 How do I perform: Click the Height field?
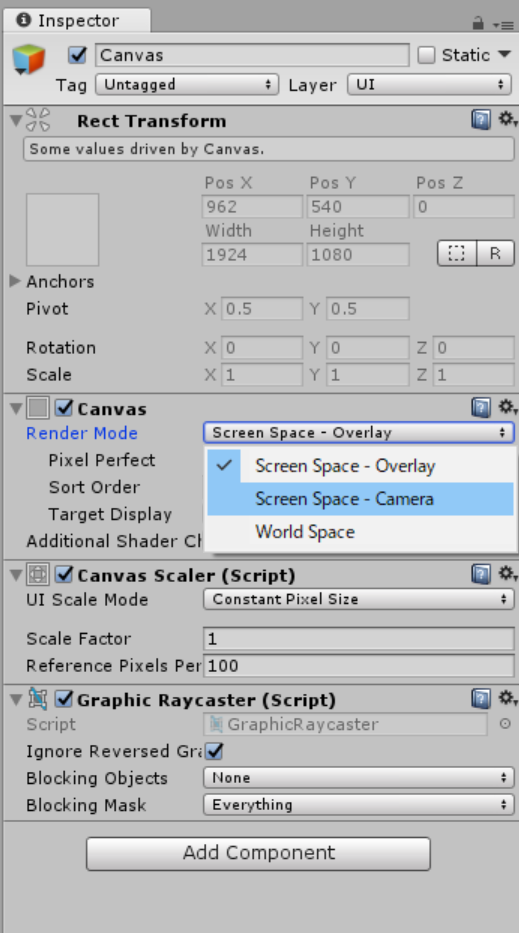[358, 255]
